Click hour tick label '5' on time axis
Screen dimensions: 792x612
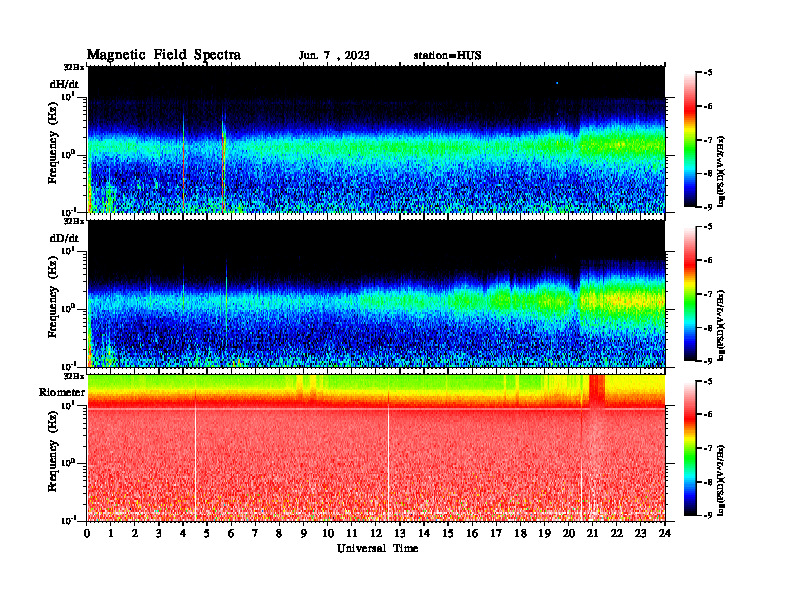click(x=207, y=533)
